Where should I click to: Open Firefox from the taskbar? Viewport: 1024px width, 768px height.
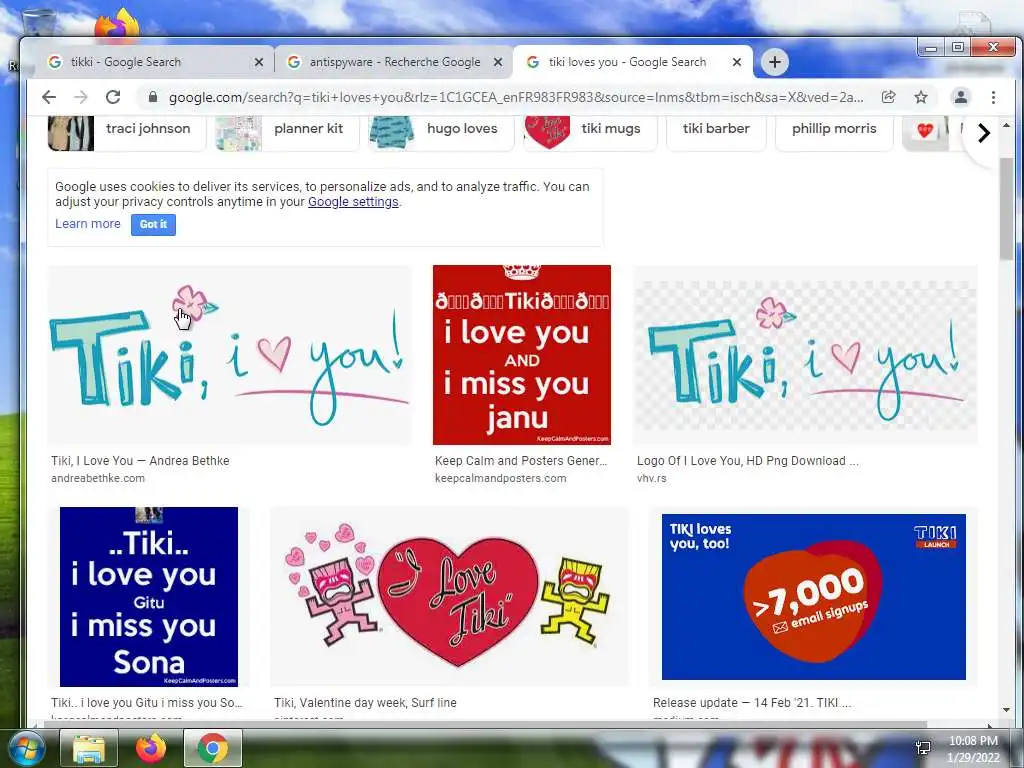point(151,748)
